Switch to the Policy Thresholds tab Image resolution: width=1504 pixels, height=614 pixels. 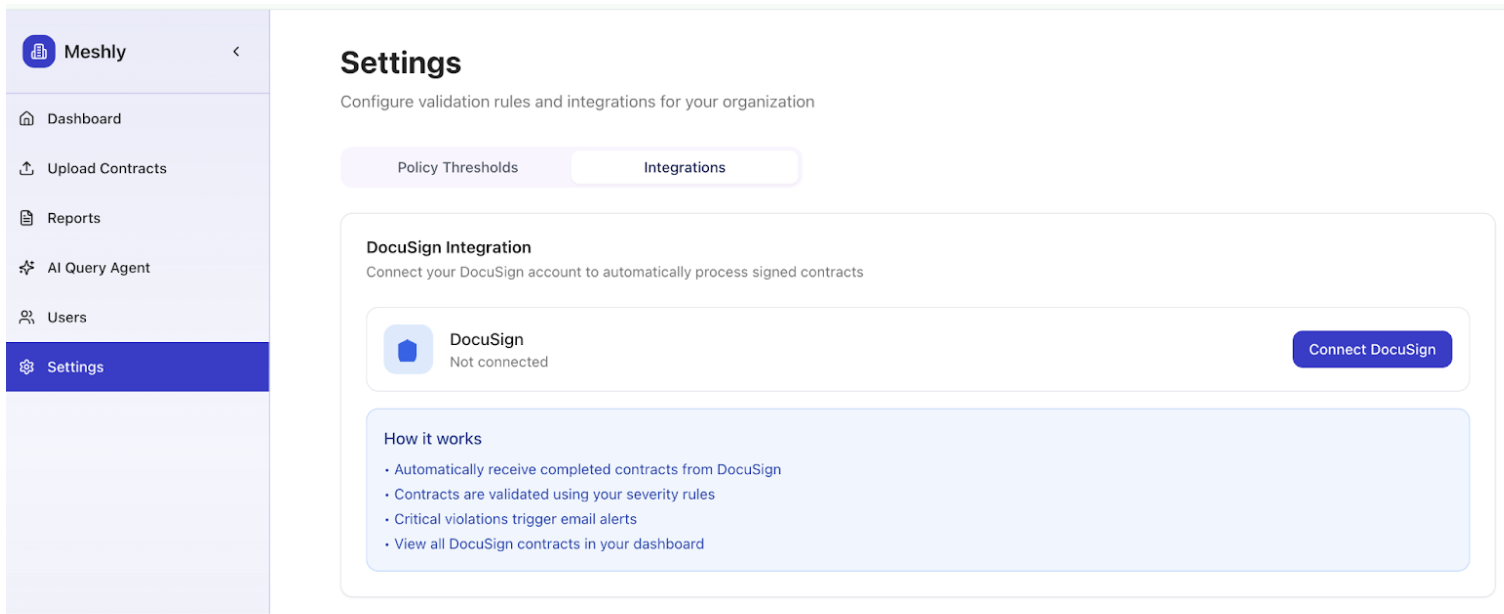pos(458,168)
